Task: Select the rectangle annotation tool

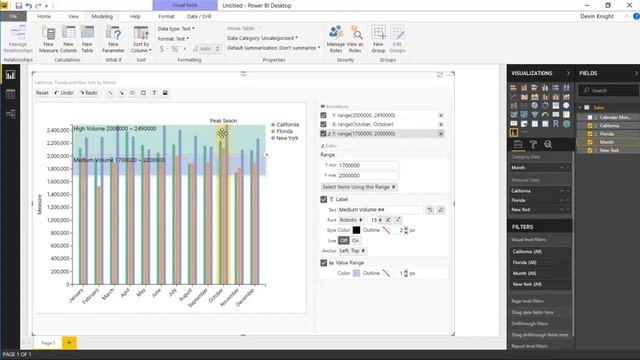Action: point(143,93)
